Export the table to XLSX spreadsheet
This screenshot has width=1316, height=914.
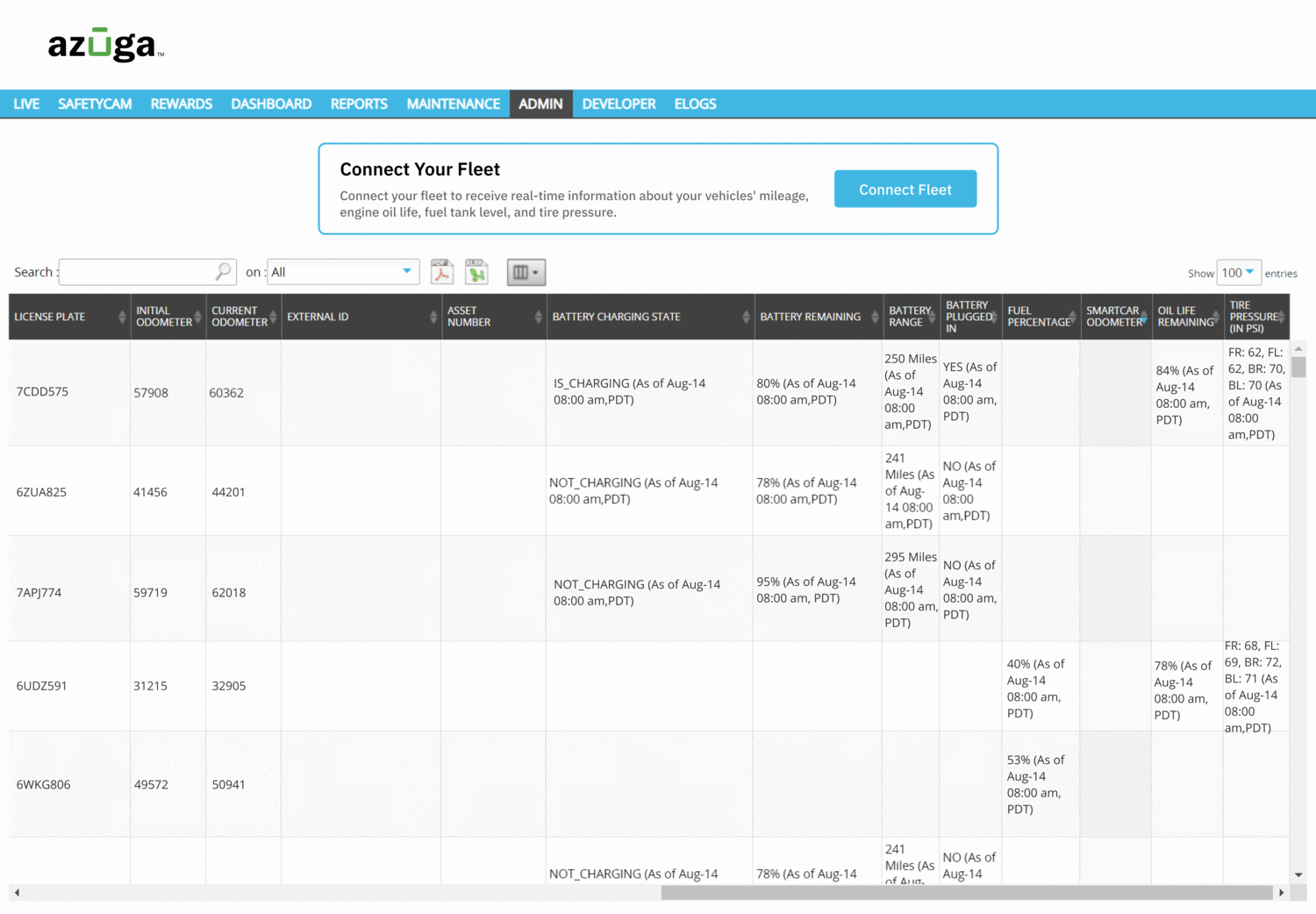tap(477, 272)
